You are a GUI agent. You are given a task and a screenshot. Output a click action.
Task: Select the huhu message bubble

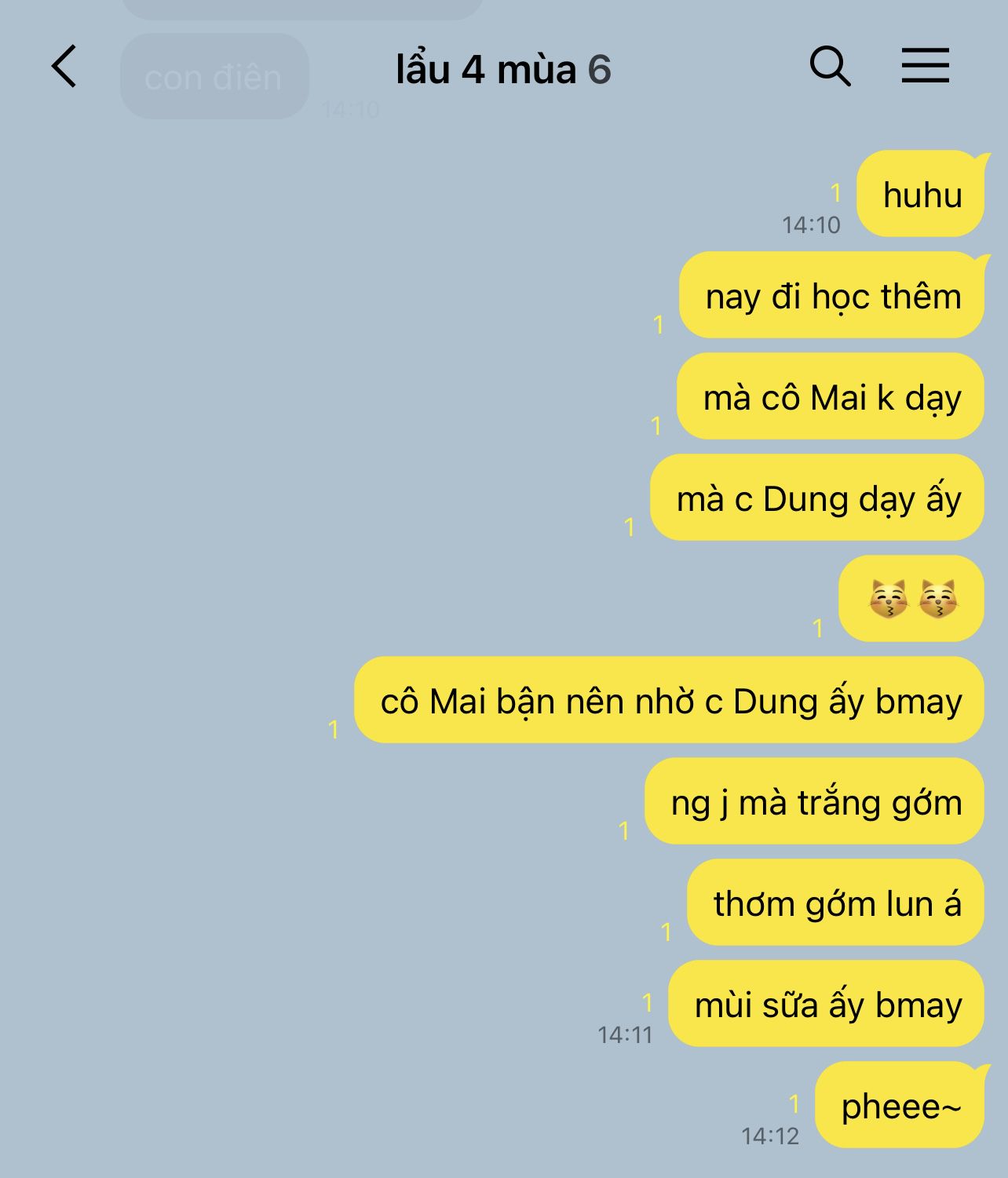(920, 194)
